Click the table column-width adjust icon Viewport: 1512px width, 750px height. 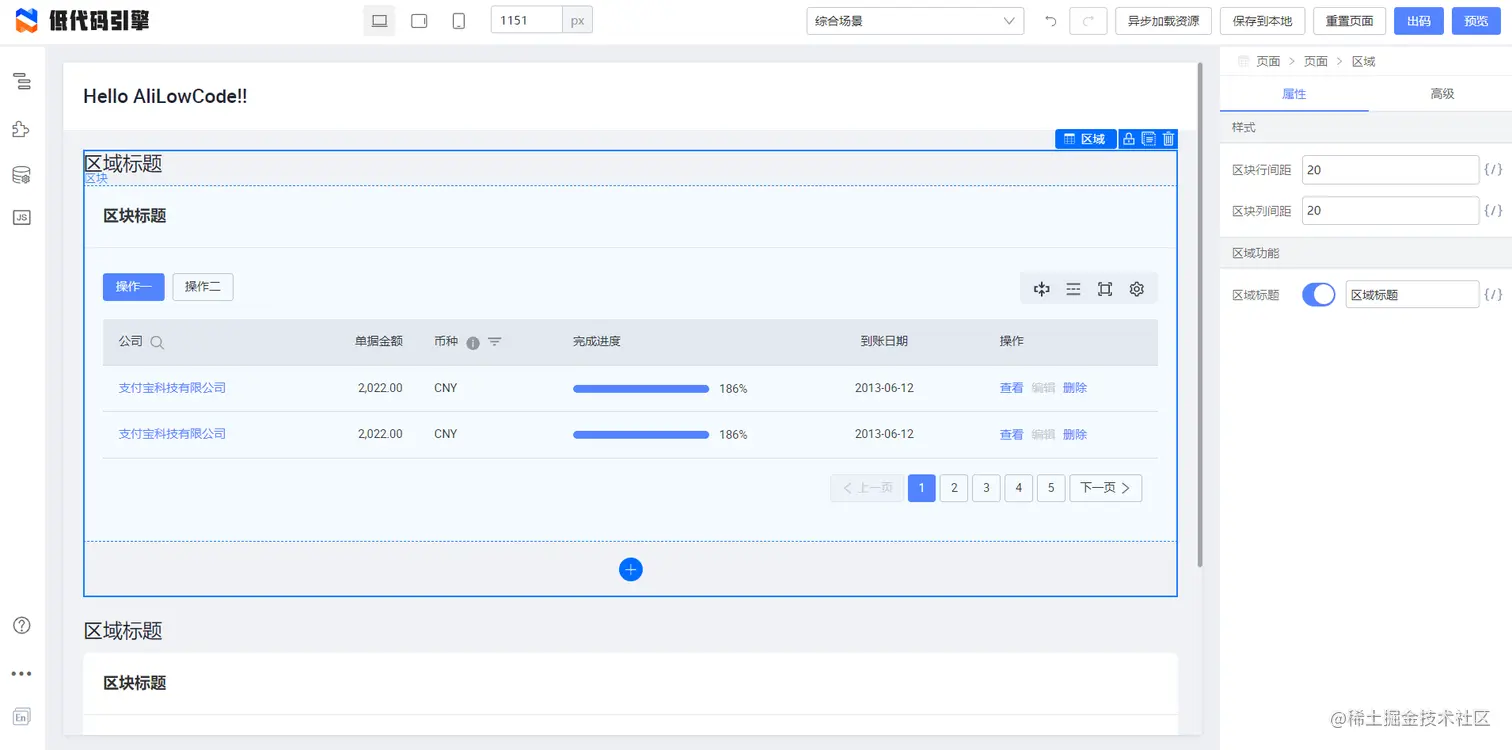click(x=1041, y=289)
